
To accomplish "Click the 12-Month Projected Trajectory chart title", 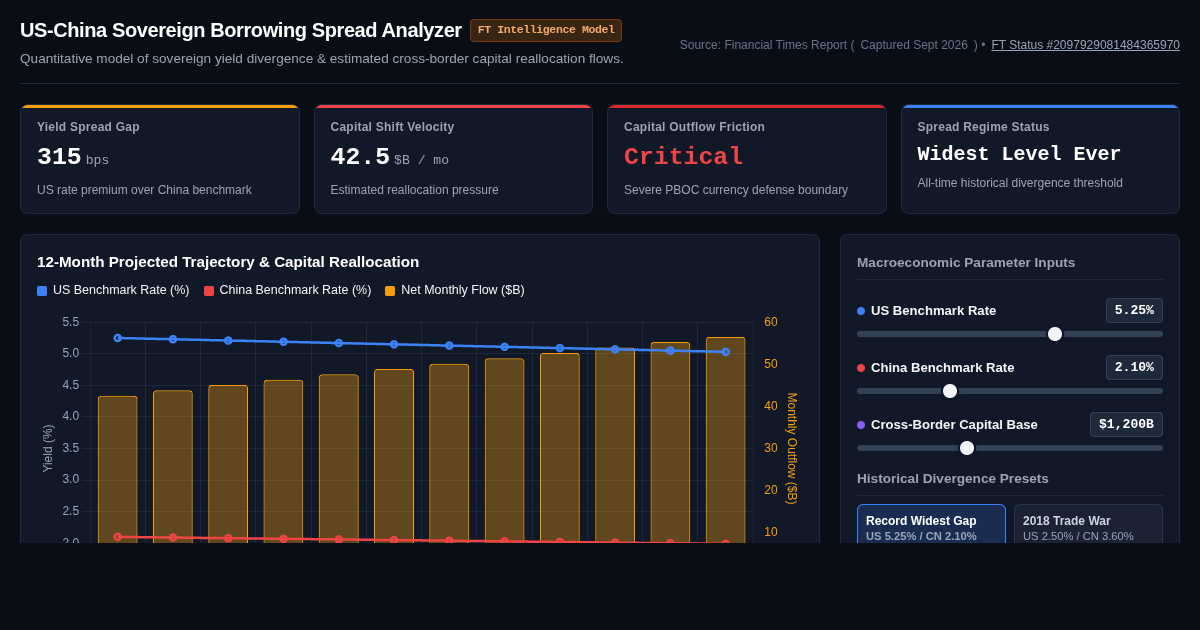I will pyautogui.click(x=228, y=262).
